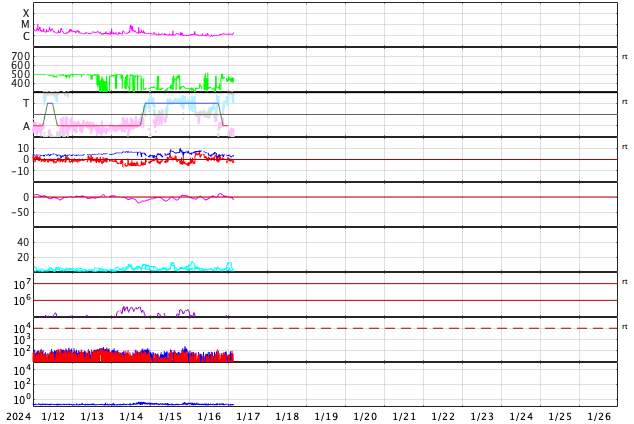Click the 1/23 date label
Image resolution: width=634 pixels, height=424 pixels.
(x=482, y=416)
